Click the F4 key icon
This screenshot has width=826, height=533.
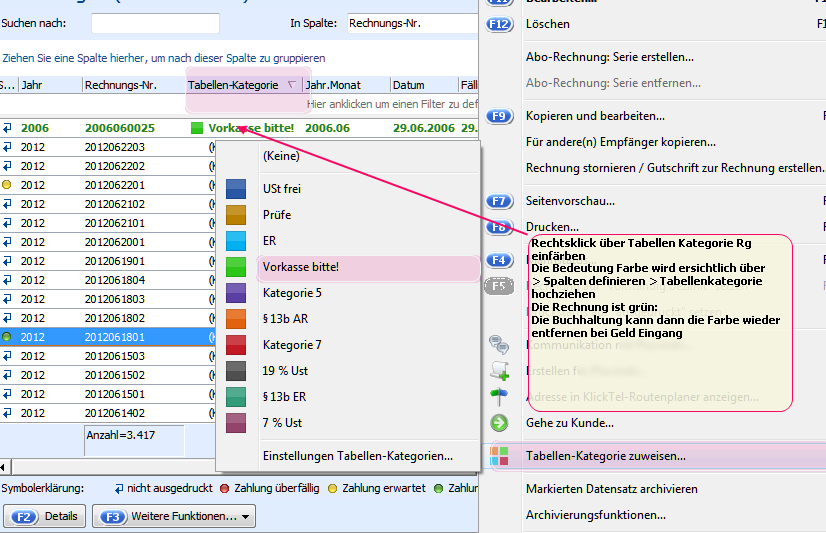click(x=499, y=260)
